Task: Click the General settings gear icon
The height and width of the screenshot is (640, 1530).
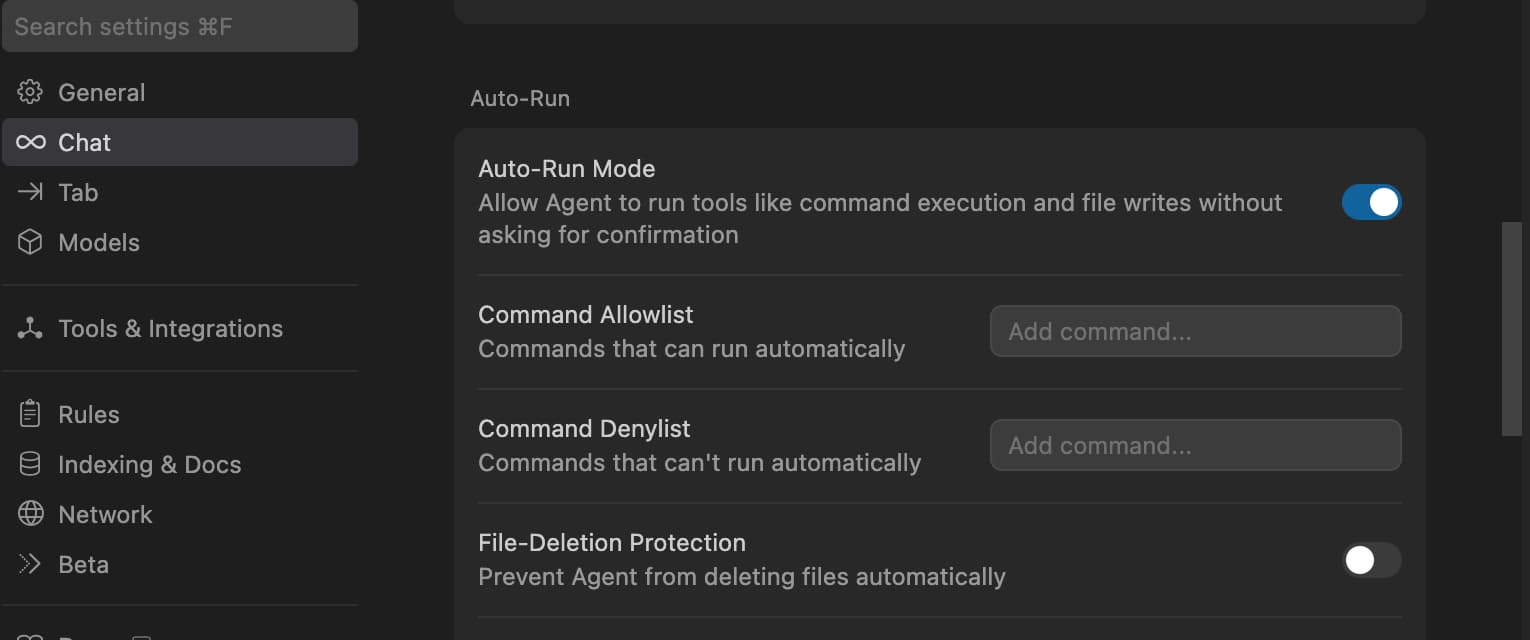Action: click(30, 92)
